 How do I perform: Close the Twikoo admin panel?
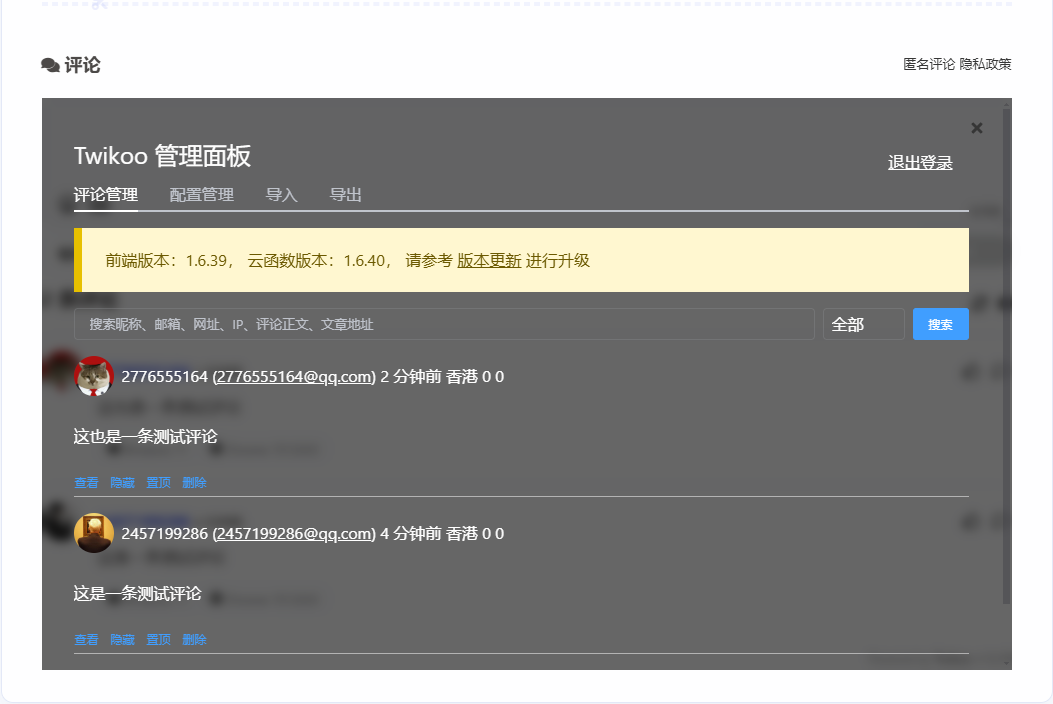pos(976,128)
